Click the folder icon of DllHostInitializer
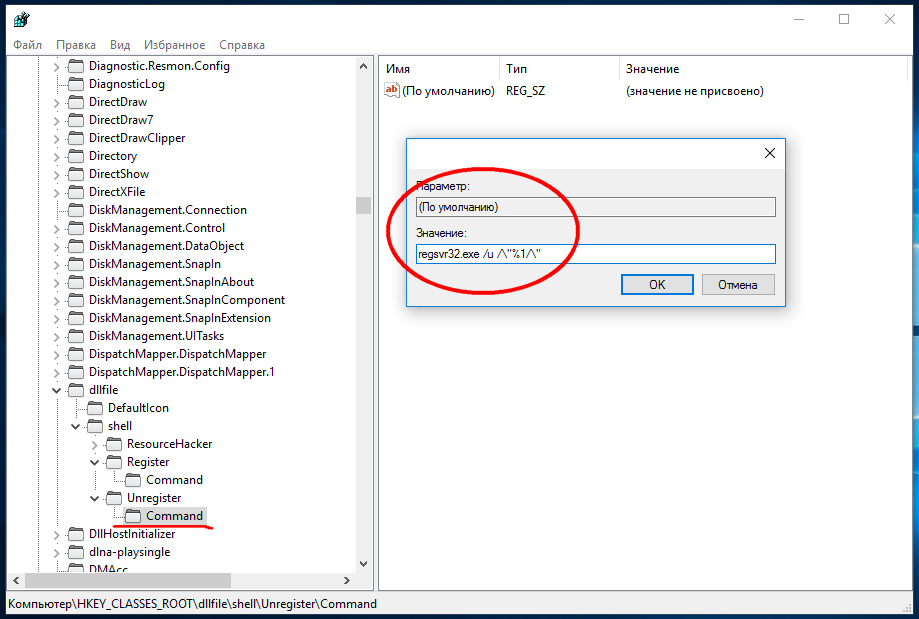Viewport: 919px width, 619px height. (x=76, y=534)
